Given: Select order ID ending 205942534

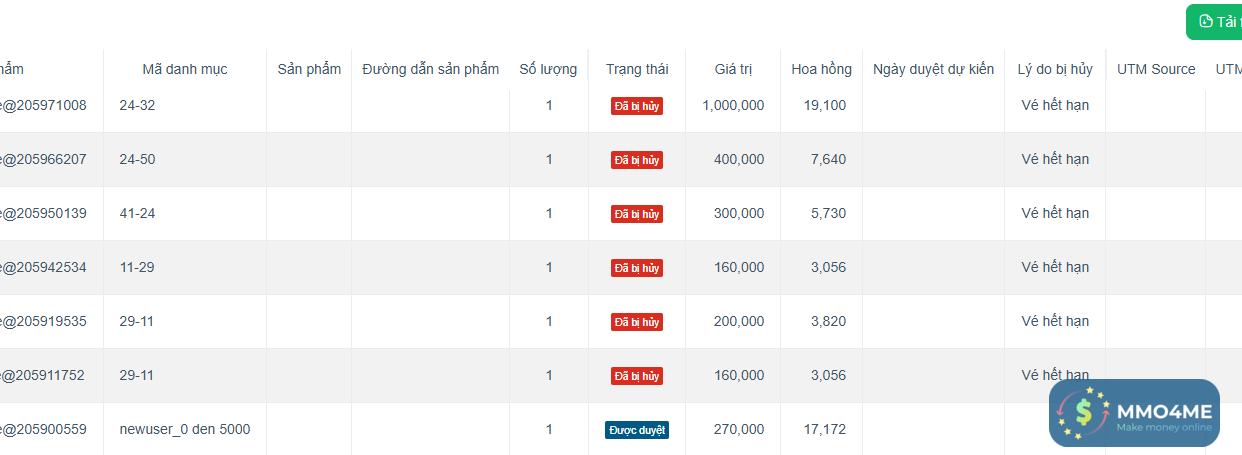Looking at the screenshot, I should (43, 267).
